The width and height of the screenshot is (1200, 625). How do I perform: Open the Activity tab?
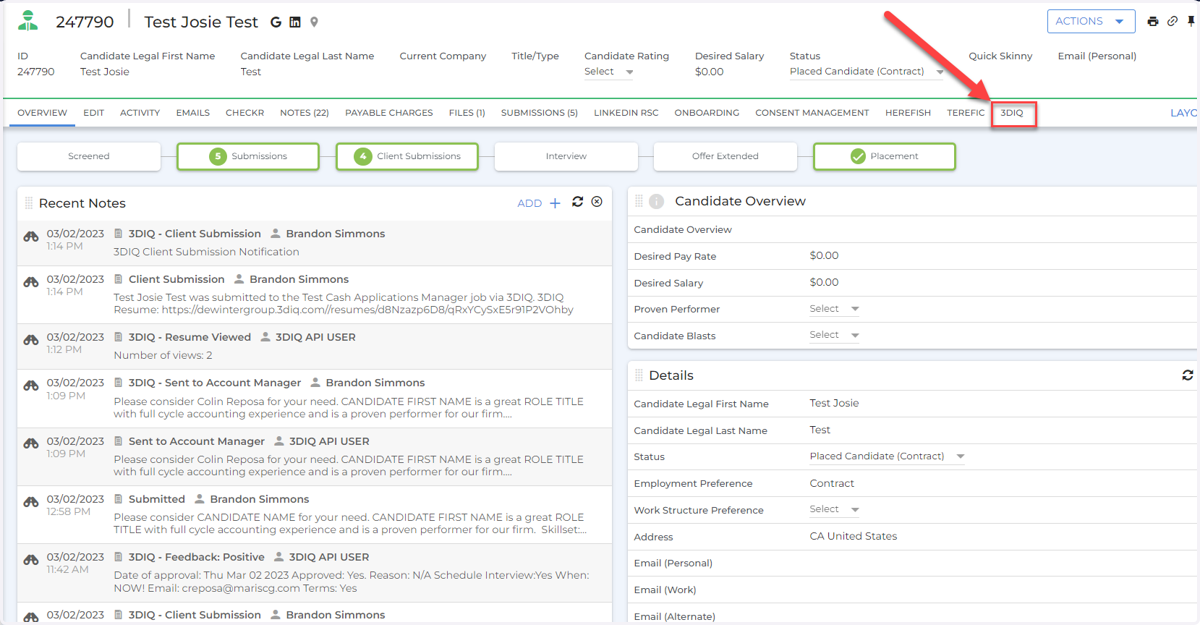[x=140, y=113]
